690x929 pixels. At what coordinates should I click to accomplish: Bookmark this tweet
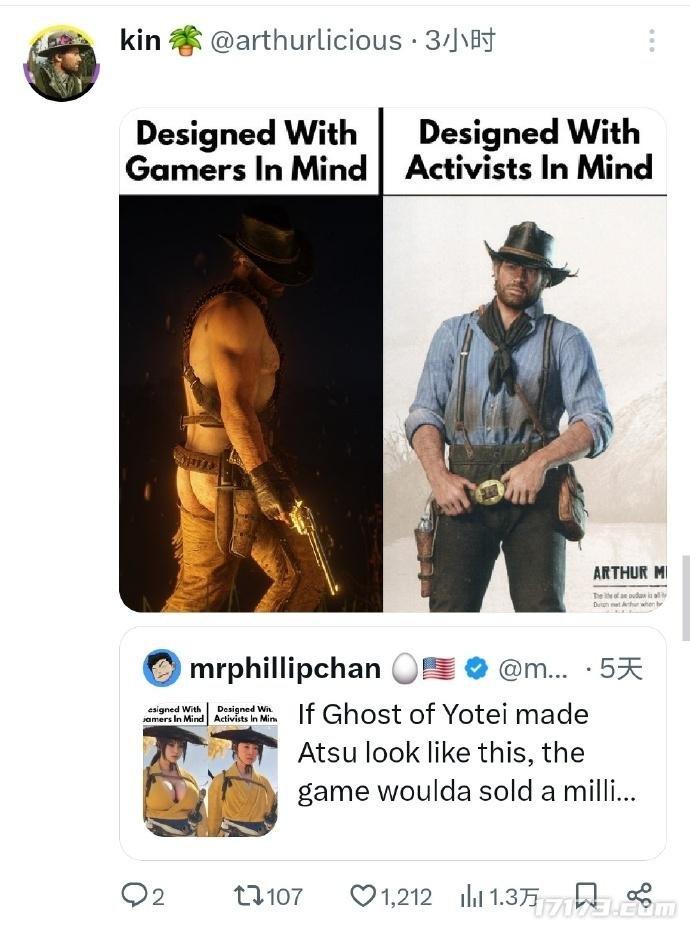coord(587,894)
